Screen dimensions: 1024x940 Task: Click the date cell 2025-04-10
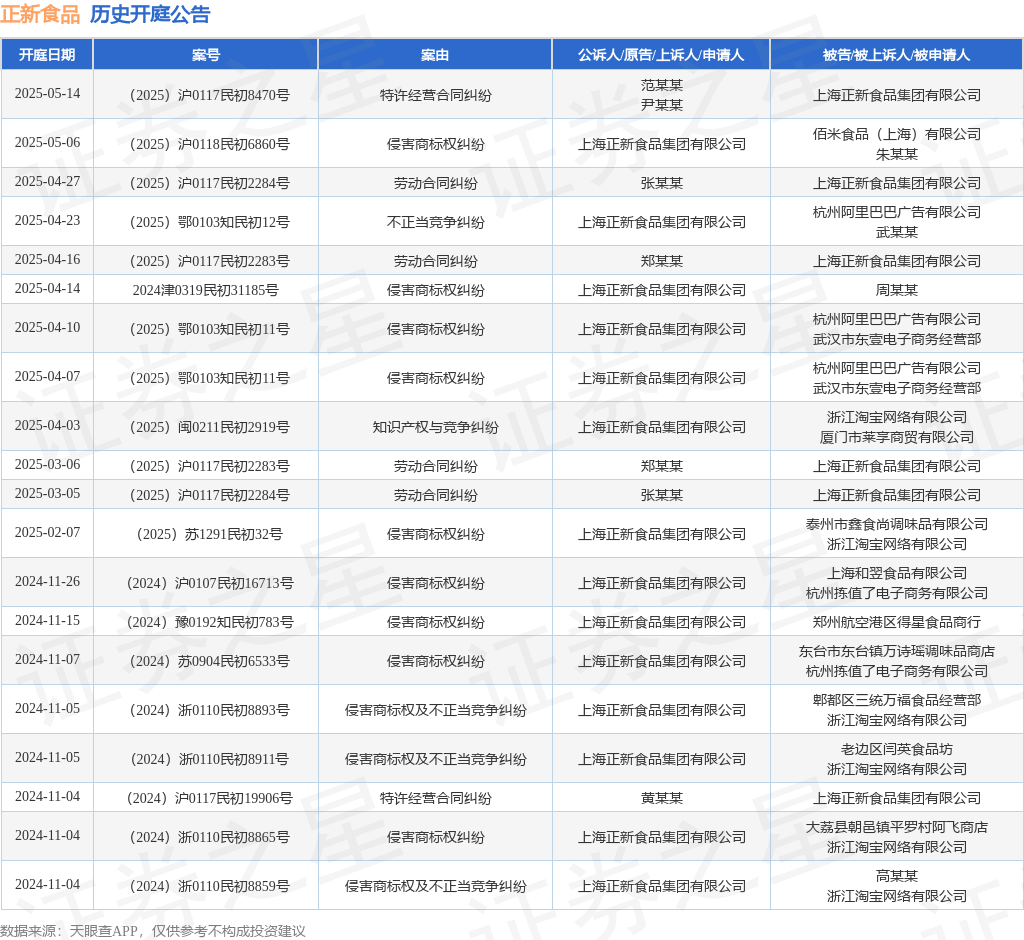tap(47, 328)
